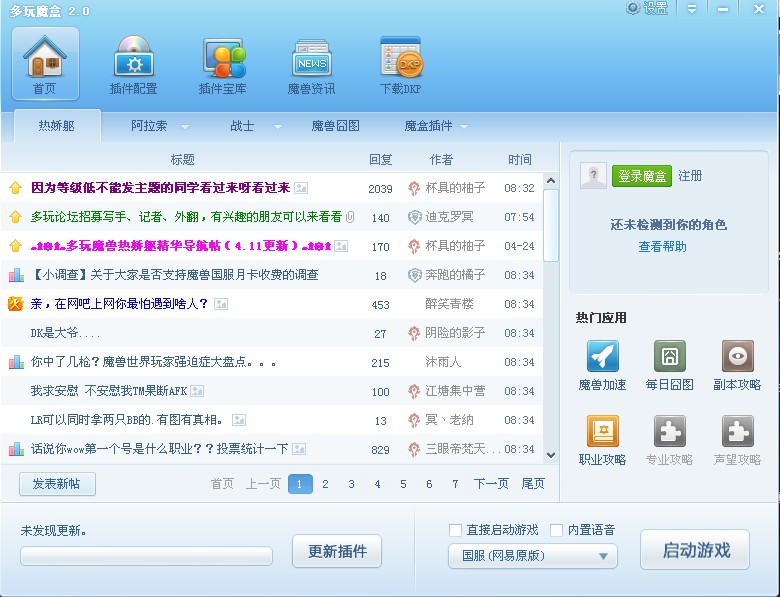
Task: Click attachment clip icon after 多玩论坛招募 post
Action: pos(350,217)
